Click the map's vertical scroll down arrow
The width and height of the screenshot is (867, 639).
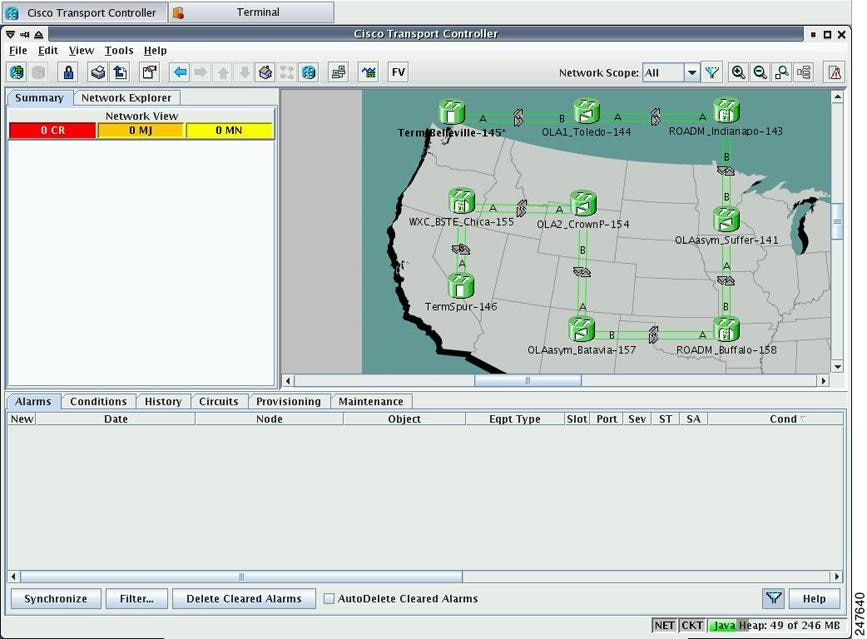click(x=837, y=366)
